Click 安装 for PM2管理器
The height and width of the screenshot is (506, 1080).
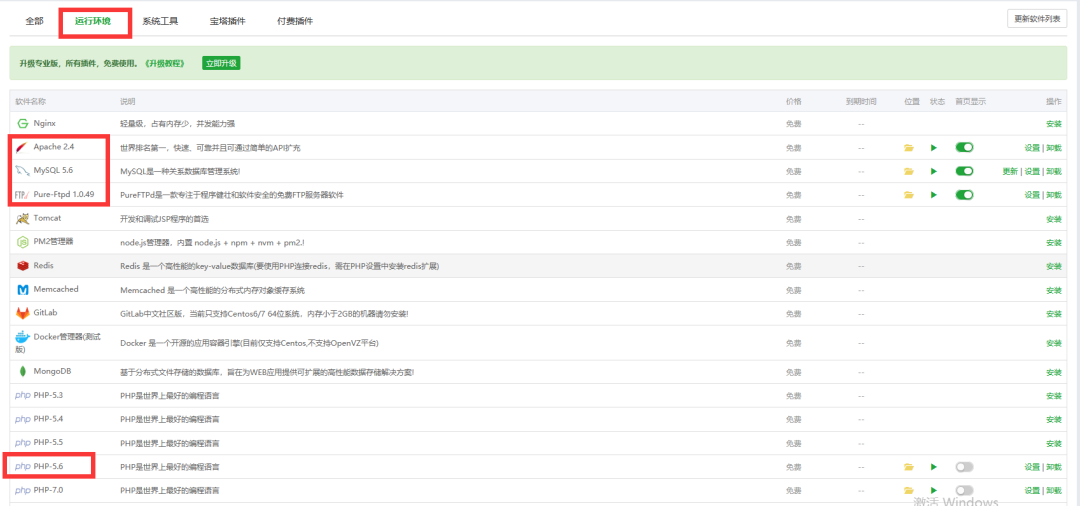pos(1054,243)
